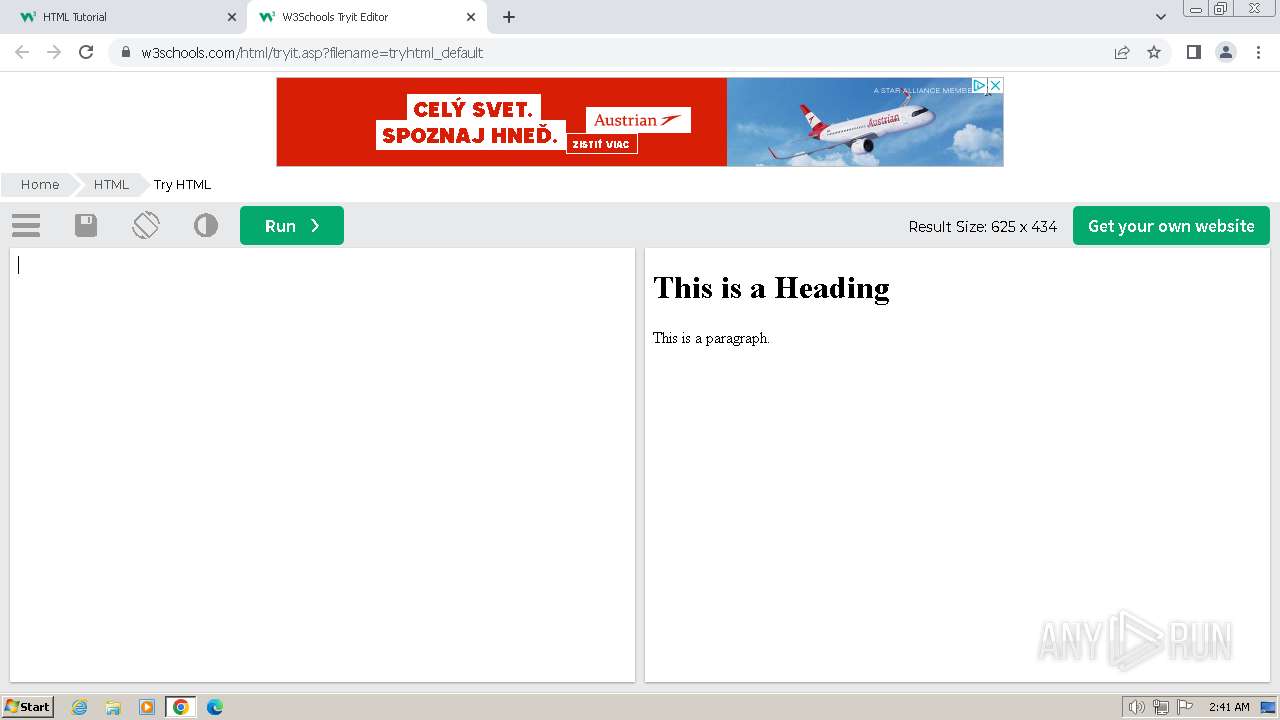Click the Try HTML breadcrumb
The width and height of the screenshot is (1280, 720).
click(182, 185)
